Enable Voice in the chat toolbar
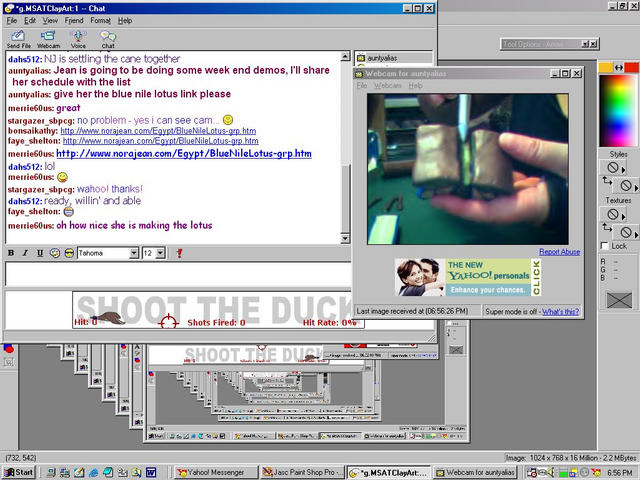Viewport: 640px width, 480px height. click(78, 40)
